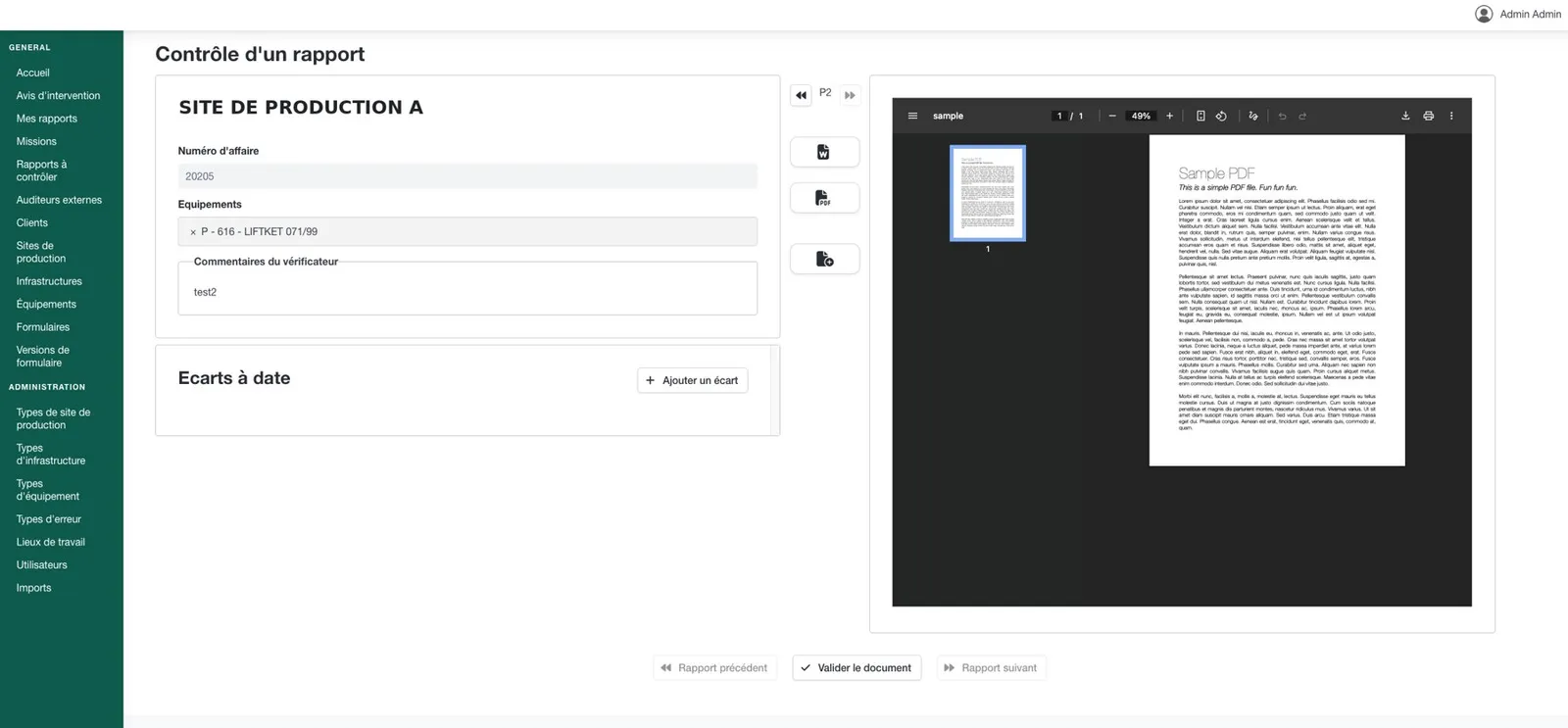
Task: Open Rapports à contrôler
Action: [42, 170]
